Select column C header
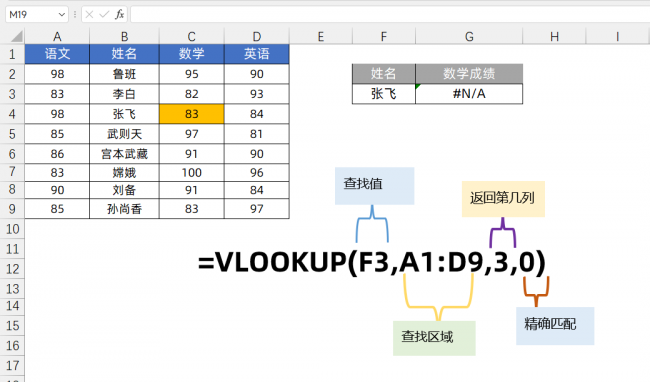650x382 pixels. (x=192, y=36)
